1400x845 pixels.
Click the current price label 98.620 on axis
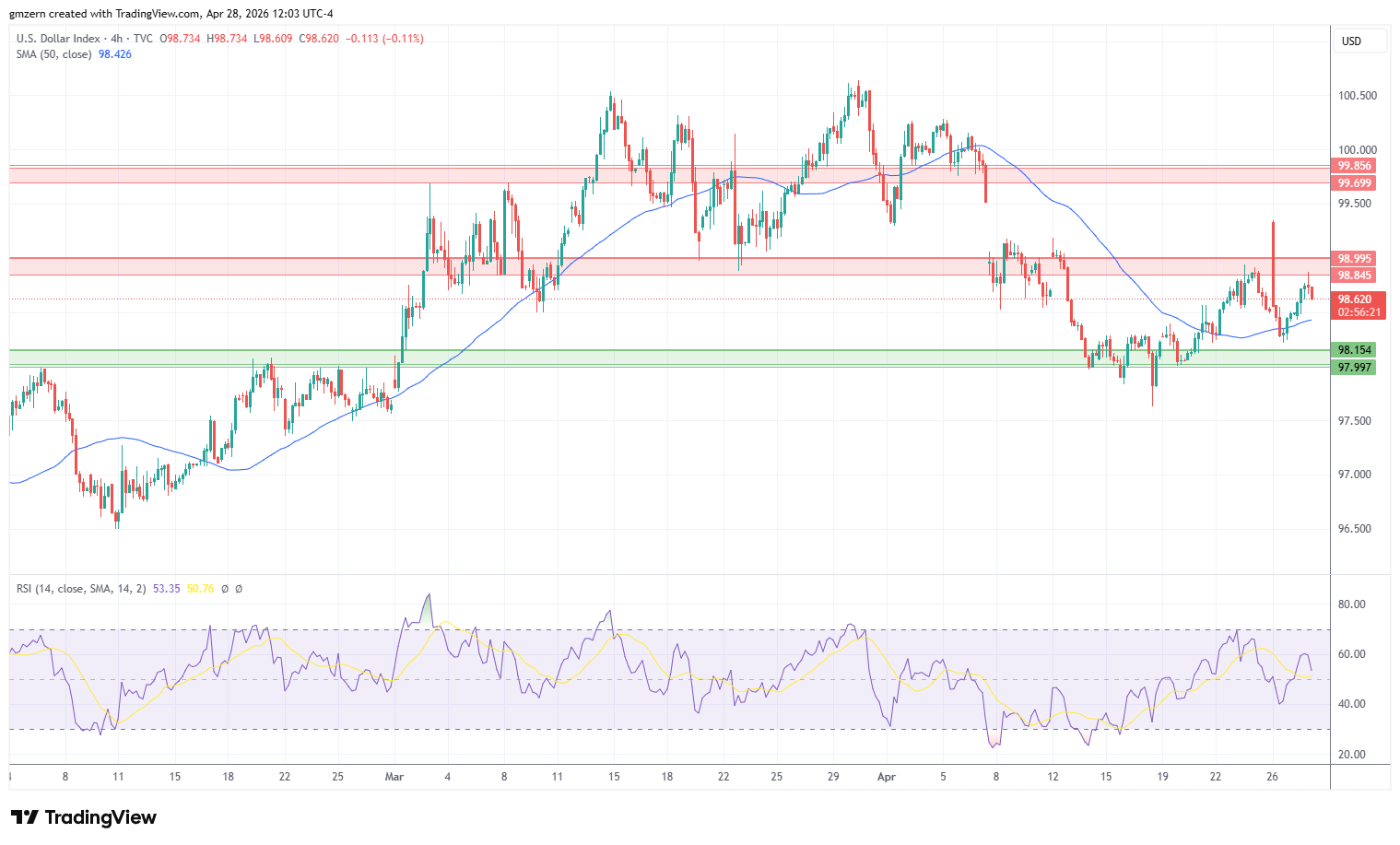1355,299
